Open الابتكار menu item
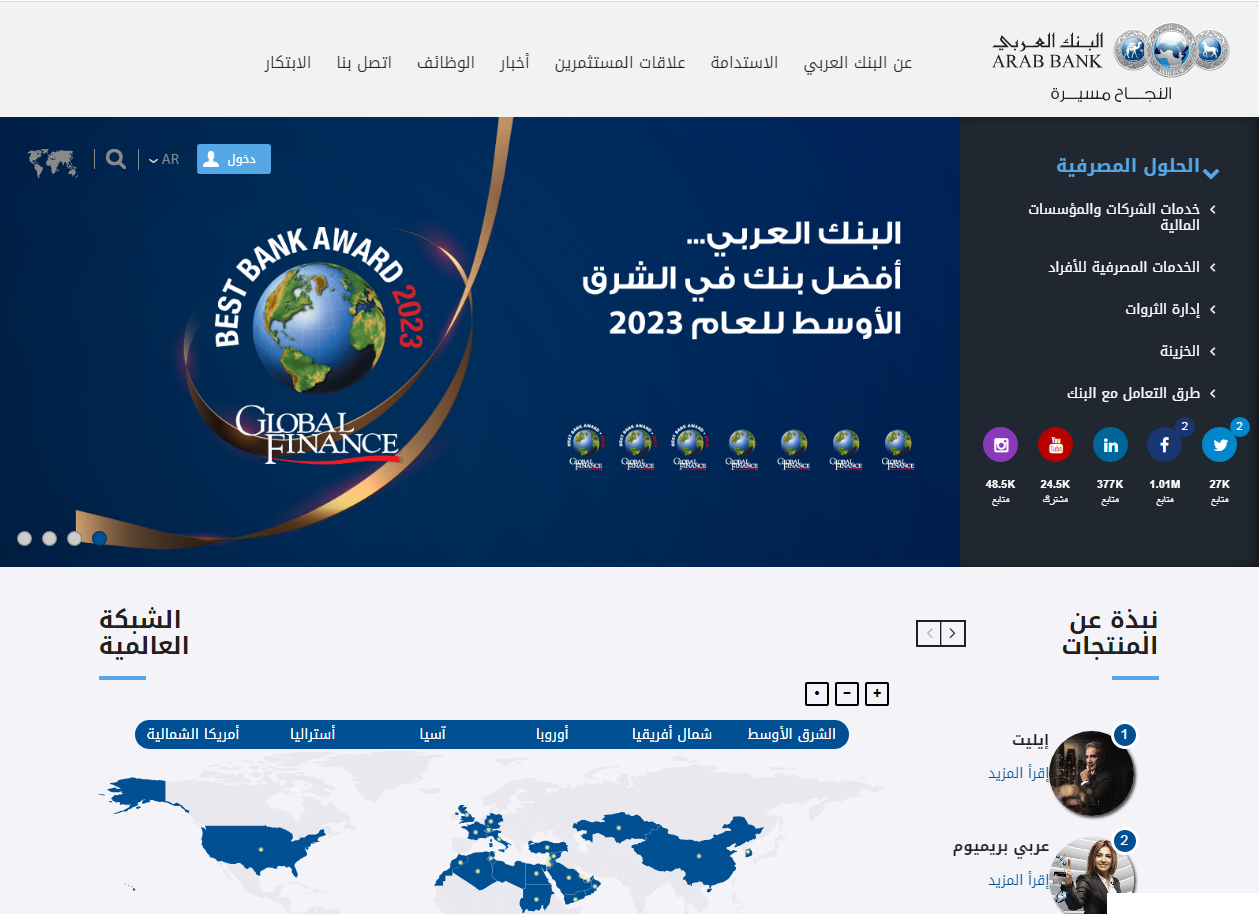 [x=288, y=63]
